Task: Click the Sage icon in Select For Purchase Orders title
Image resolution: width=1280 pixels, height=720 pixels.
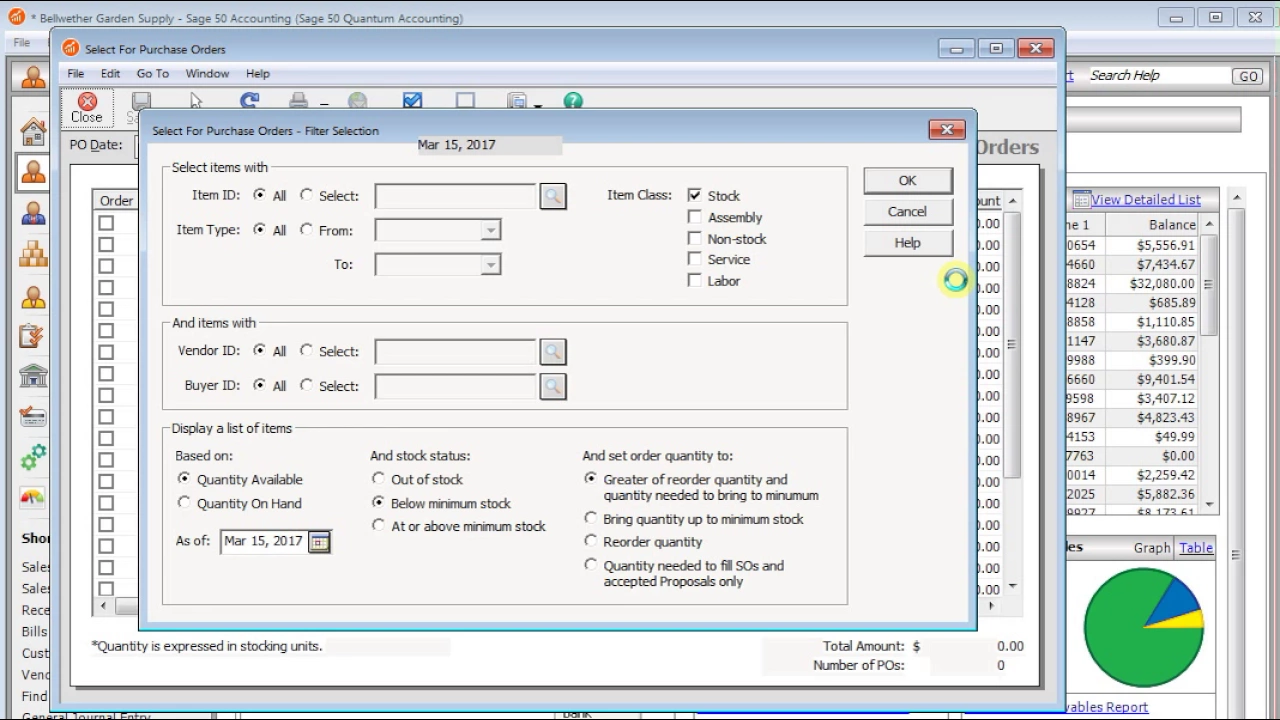Action: click(70, 48)
